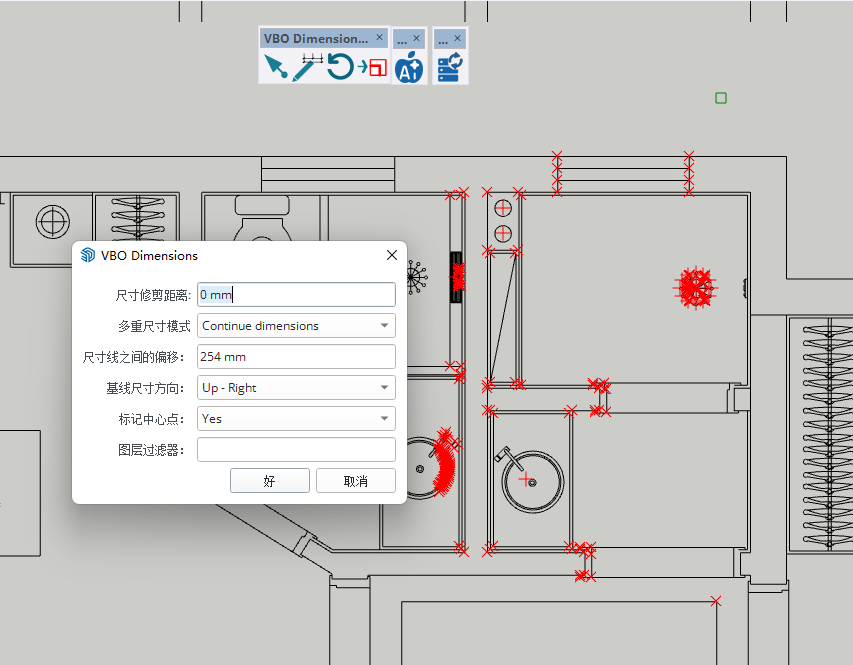This screenshot has height=665, width=853.
Task: Click the 图层过滤器 empty text field
Action: click(296, 450)
